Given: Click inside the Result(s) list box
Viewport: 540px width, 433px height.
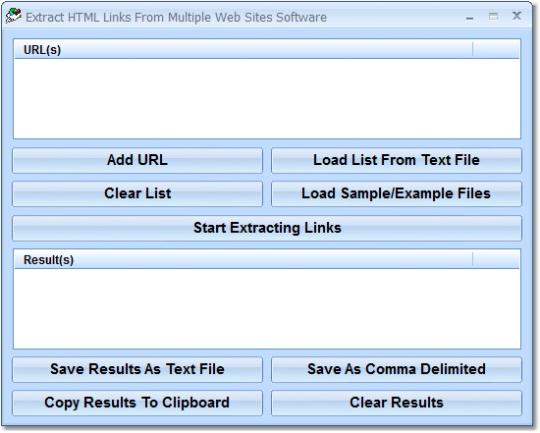Looking at the screenshot, I should coord(267,308).
